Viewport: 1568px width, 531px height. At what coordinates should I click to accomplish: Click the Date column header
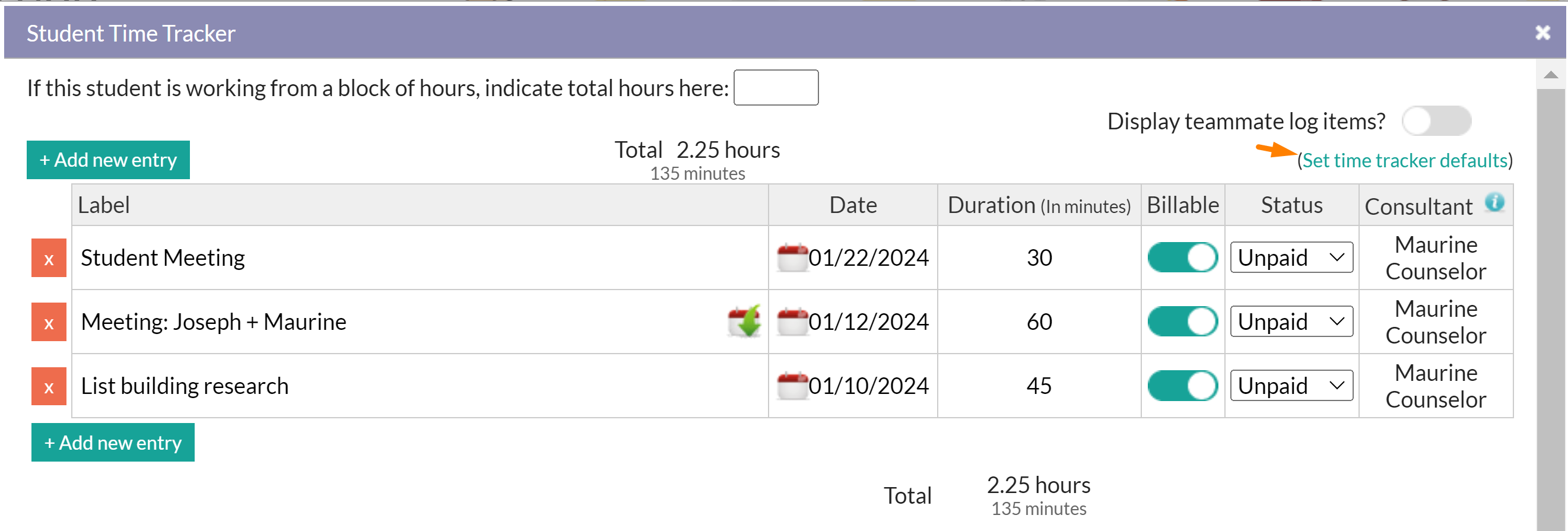pyautogui.click(x=853, y=205)
